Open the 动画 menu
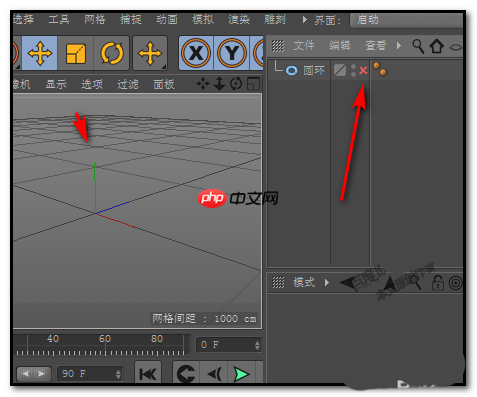Image resolution: width=477 pixels, height=397 pixels. click(167, 19)
